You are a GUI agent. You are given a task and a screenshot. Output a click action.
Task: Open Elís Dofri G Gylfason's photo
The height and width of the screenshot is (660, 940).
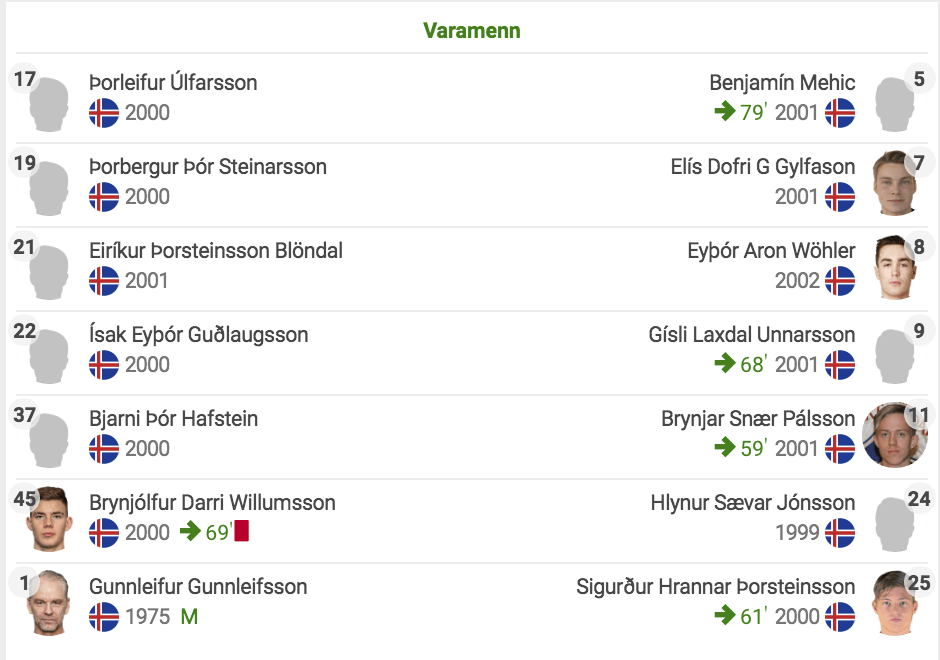coord(894,183)
